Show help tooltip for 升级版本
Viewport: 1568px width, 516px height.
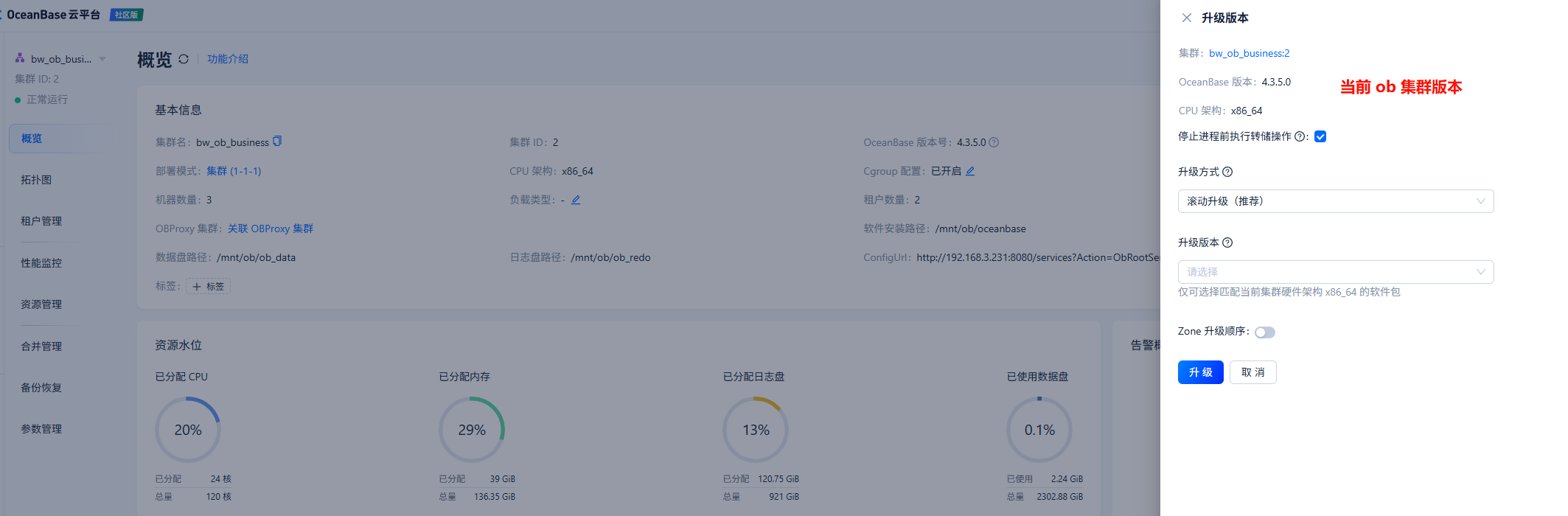click(1227, 243)
